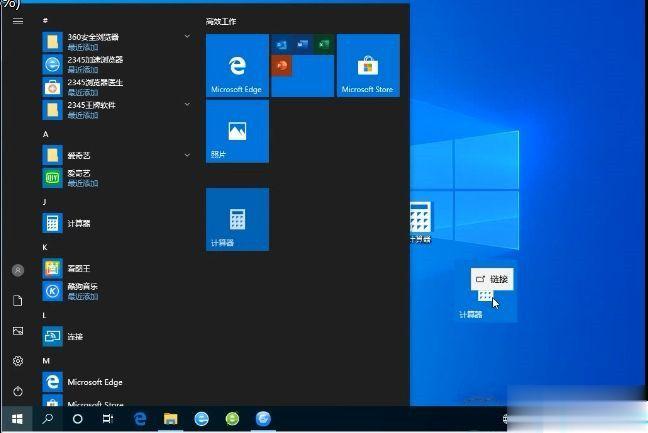Select the A letter group header

[45, 134]
